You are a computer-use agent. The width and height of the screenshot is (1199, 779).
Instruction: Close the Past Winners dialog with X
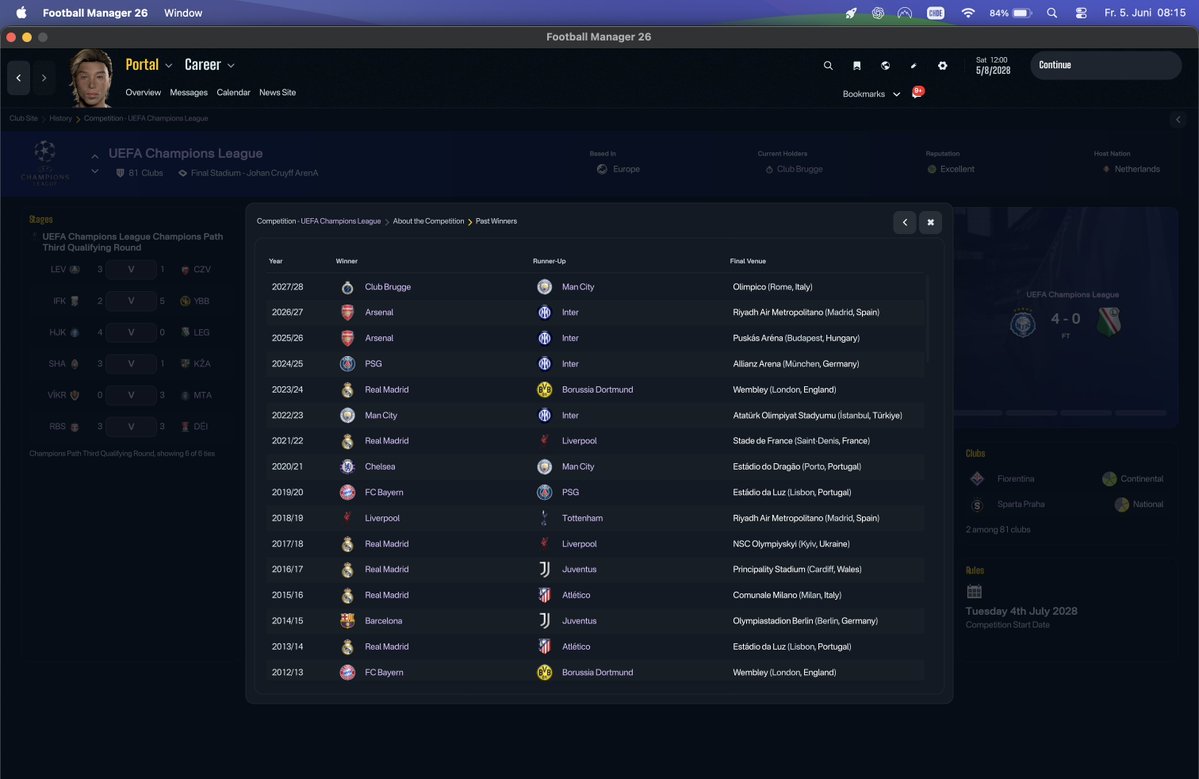pyautogui.click(x=931, y=222)
